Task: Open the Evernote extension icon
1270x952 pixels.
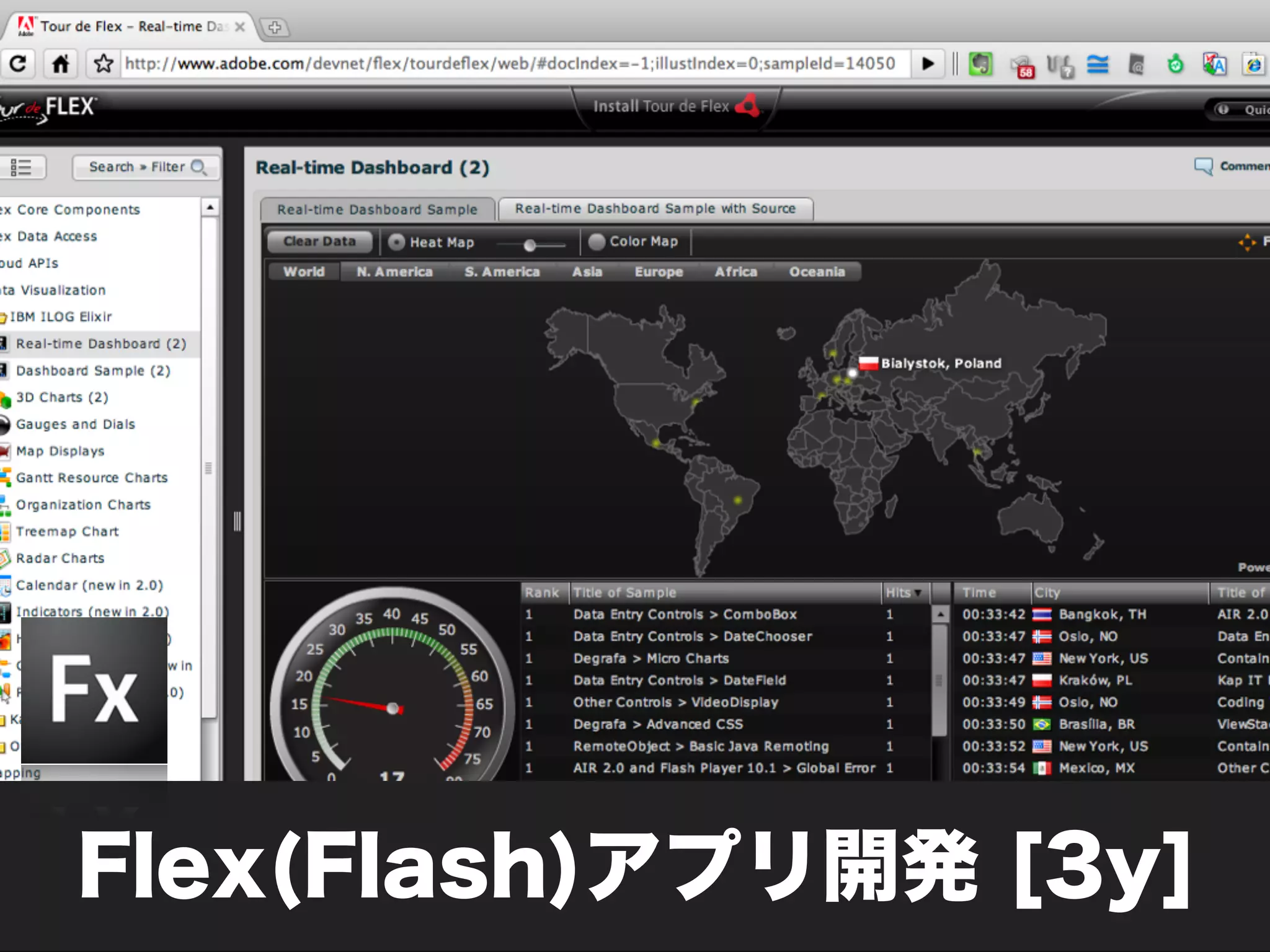Action: 980,64
